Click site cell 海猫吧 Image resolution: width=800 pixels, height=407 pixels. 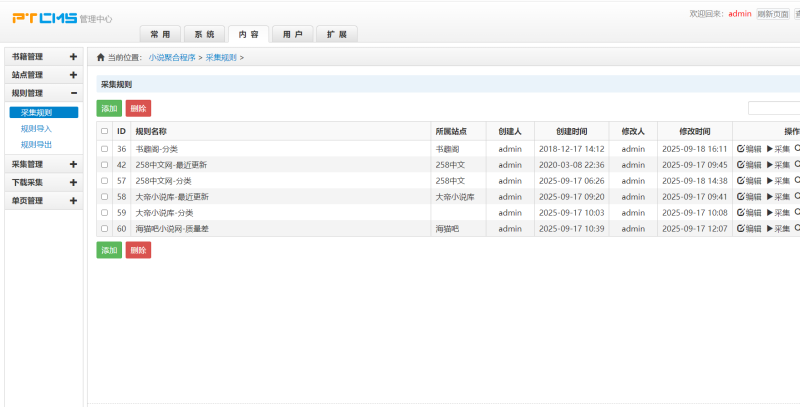[x=447, y=228]
